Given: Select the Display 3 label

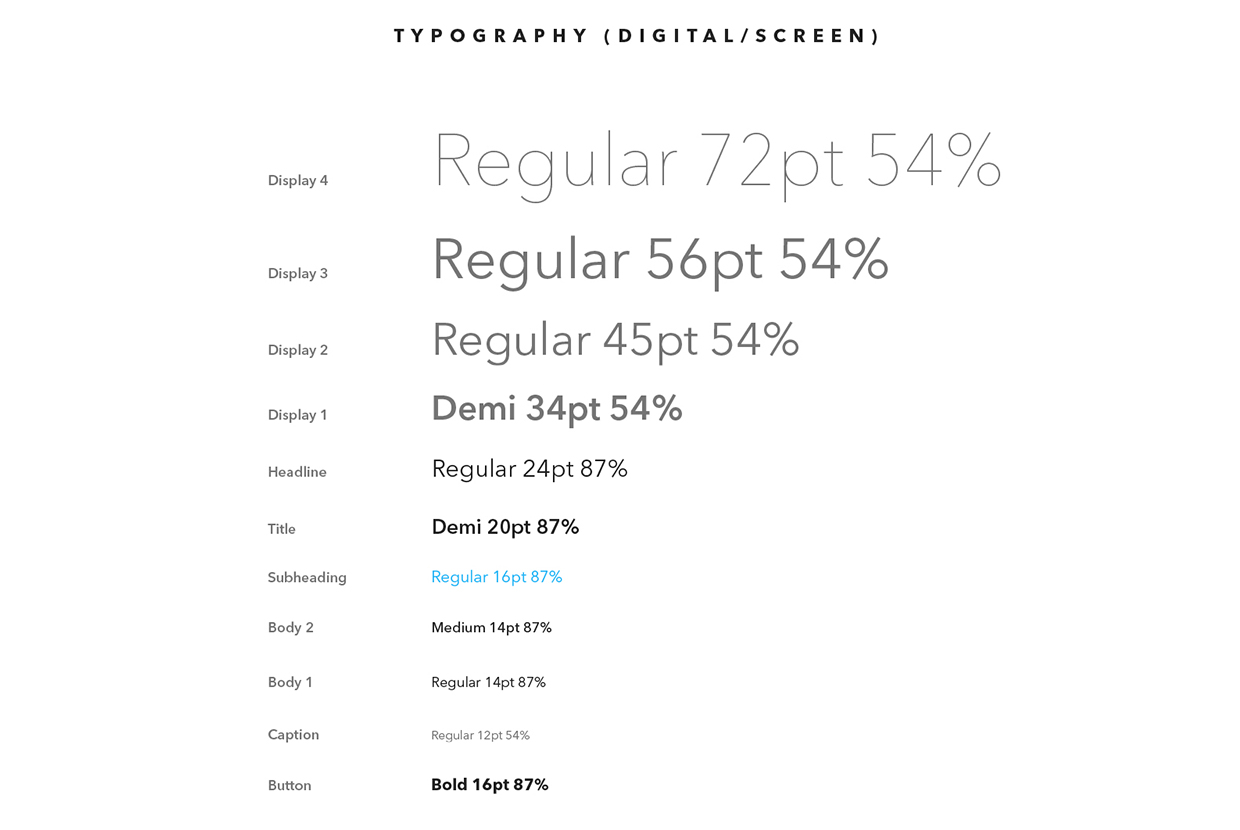Looking at the screenshot, I should 298,274.
